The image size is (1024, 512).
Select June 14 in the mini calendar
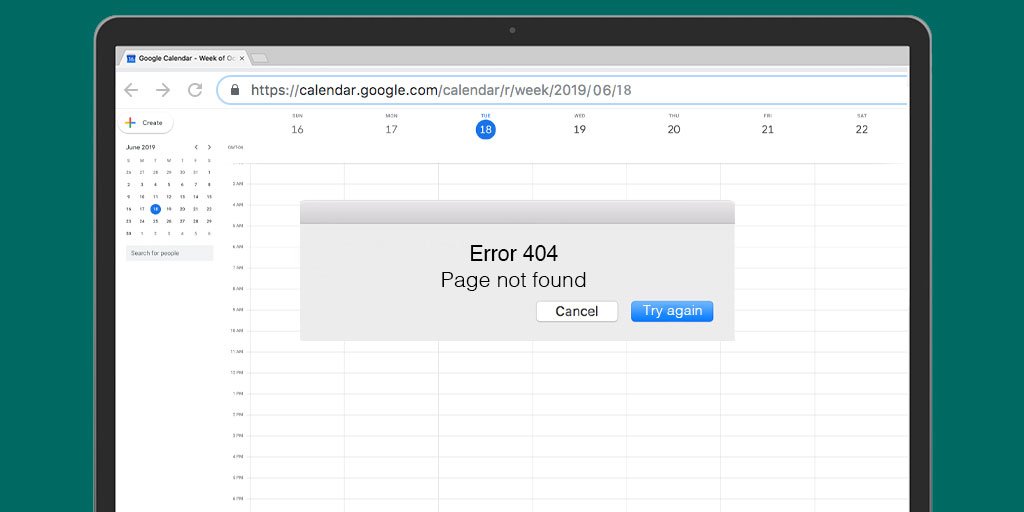tap(195, 197)
